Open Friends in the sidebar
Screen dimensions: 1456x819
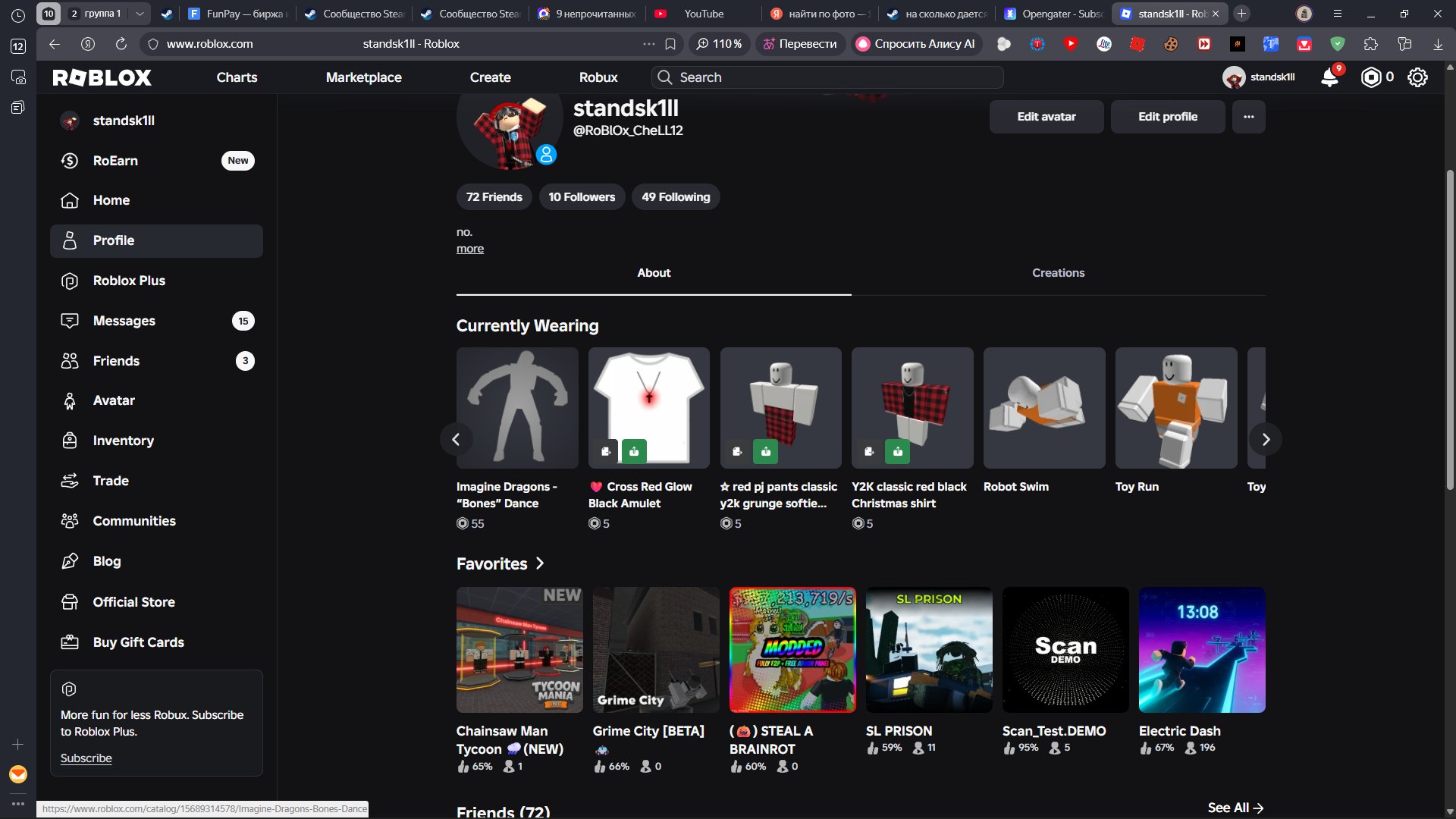tap(156, 361)
